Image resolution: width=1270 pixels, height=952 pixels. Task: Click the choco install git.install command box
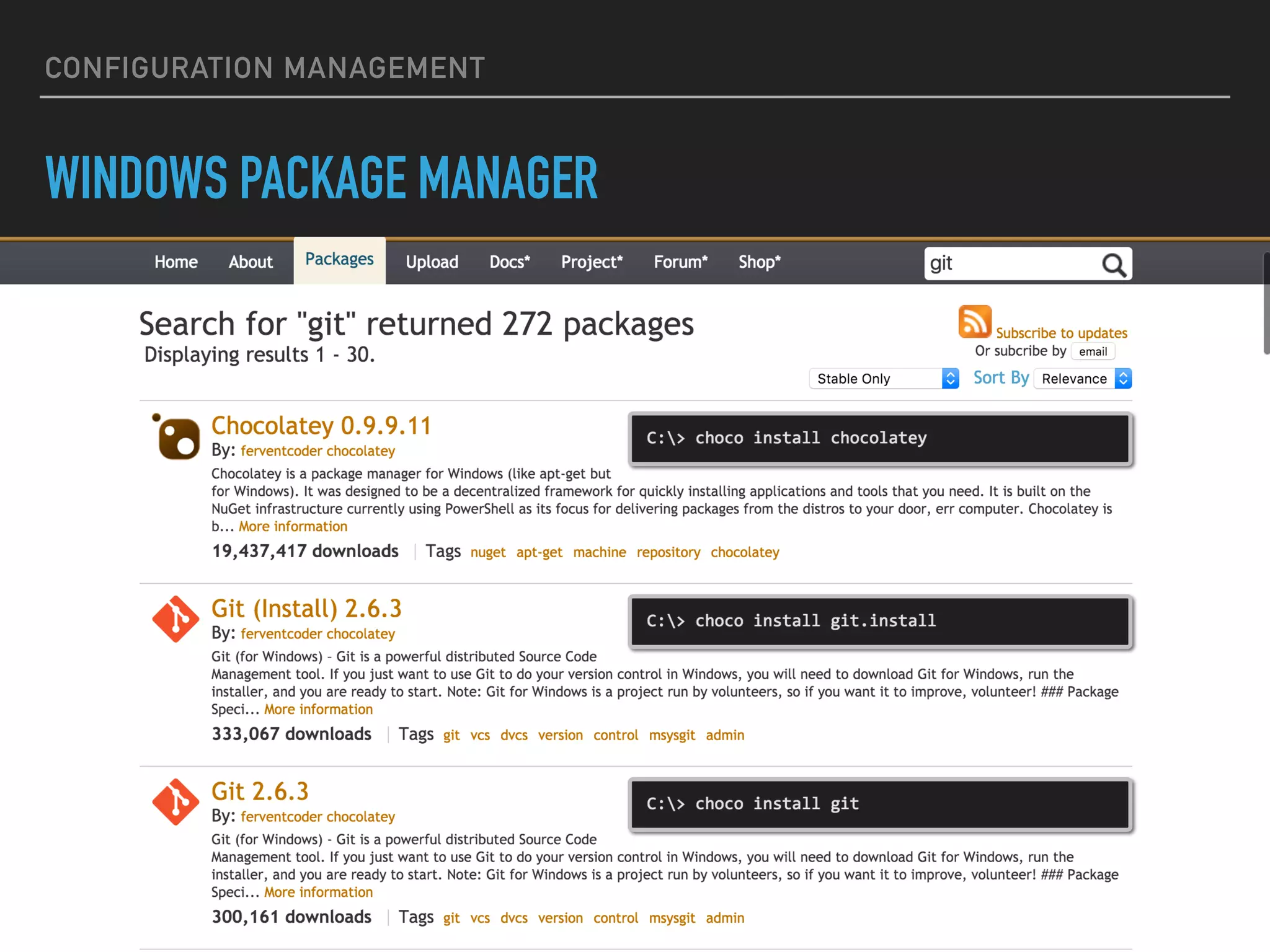881,622
